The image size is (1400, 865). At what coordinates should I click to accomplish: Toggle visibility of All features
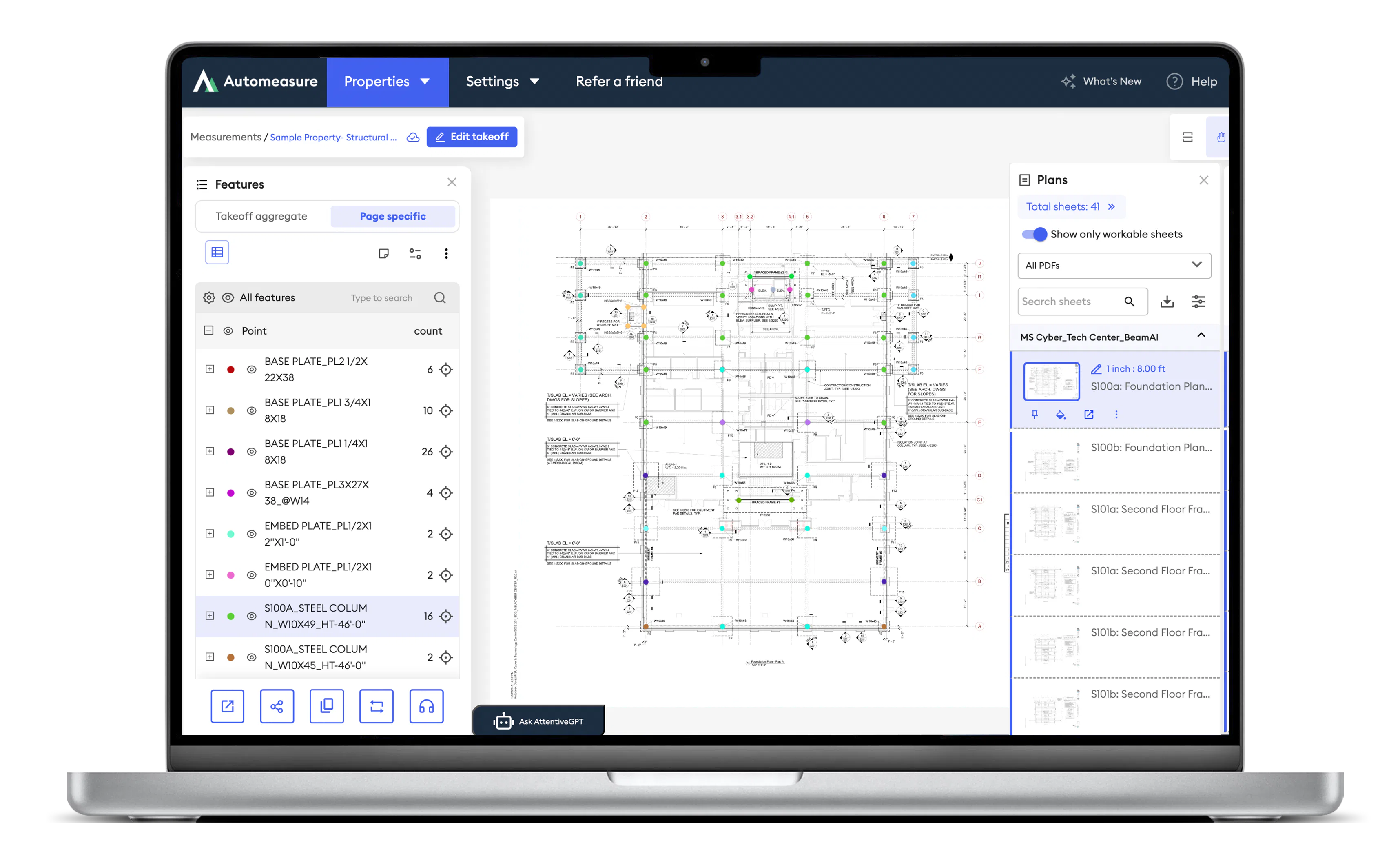click(227, 297)
